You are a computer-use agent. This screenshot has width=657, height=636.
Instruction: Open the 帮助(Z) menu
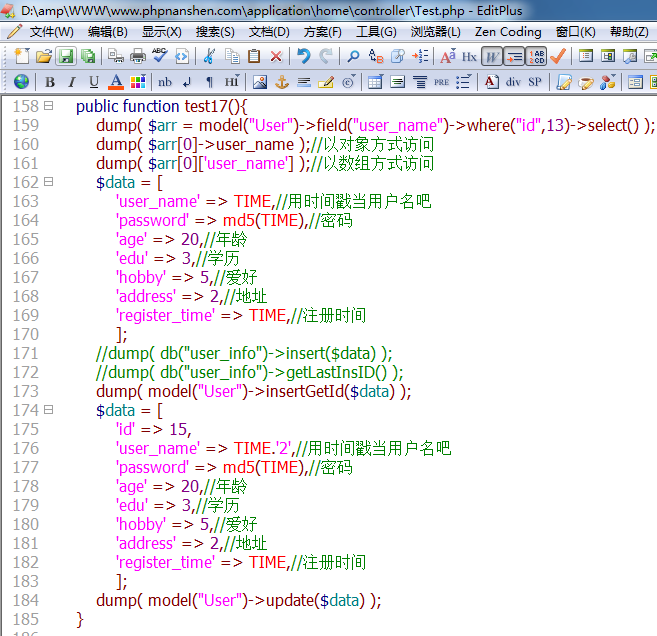[629, 32]
